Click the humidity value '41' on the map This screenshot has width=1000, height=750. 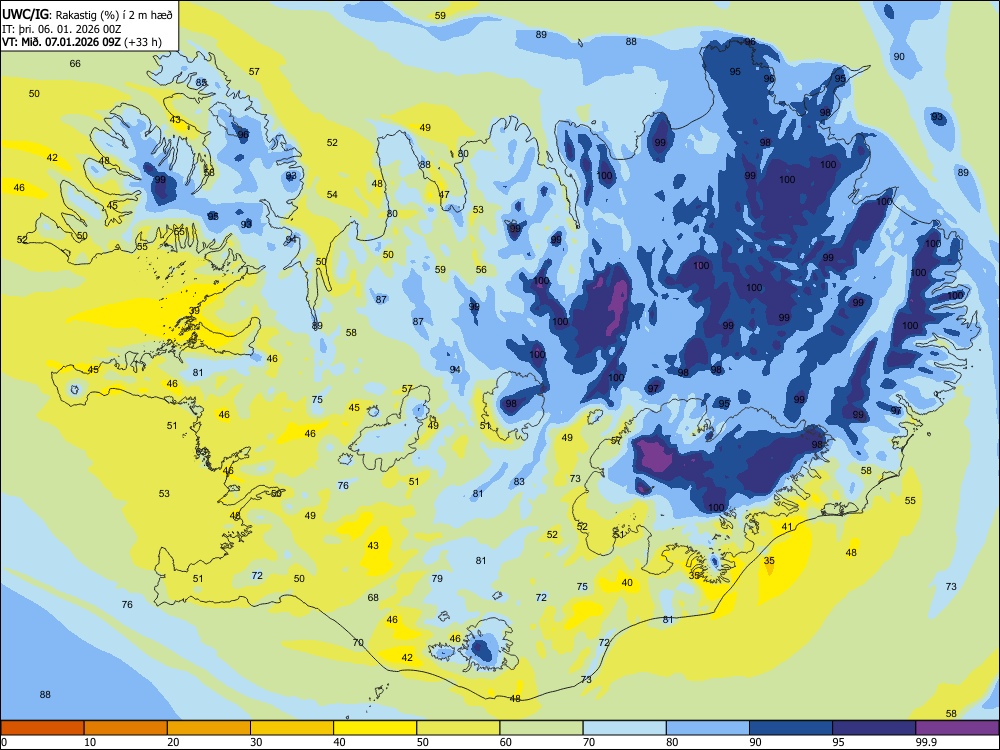(x=787, y=527)
